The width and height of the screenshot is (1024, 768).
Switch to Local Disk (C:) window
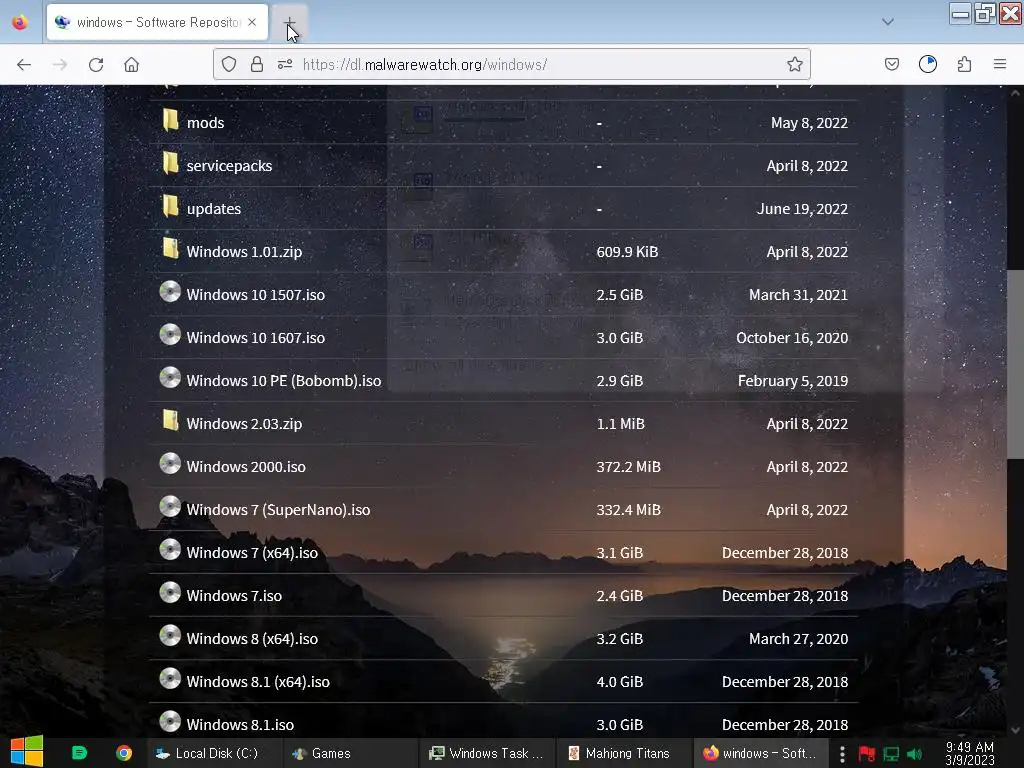pos(214,753)
